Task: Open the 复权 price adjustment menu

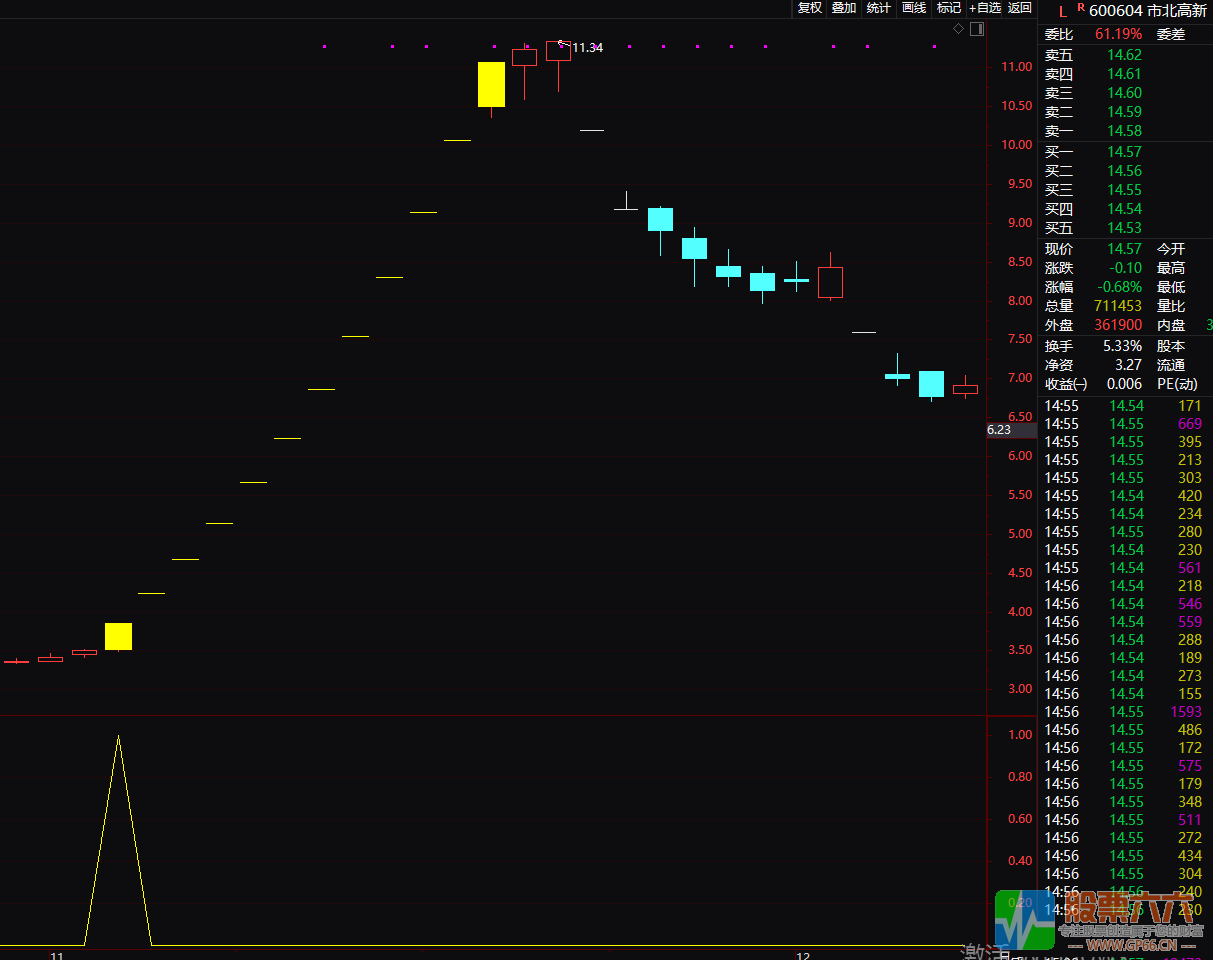Action: (809, 8)
